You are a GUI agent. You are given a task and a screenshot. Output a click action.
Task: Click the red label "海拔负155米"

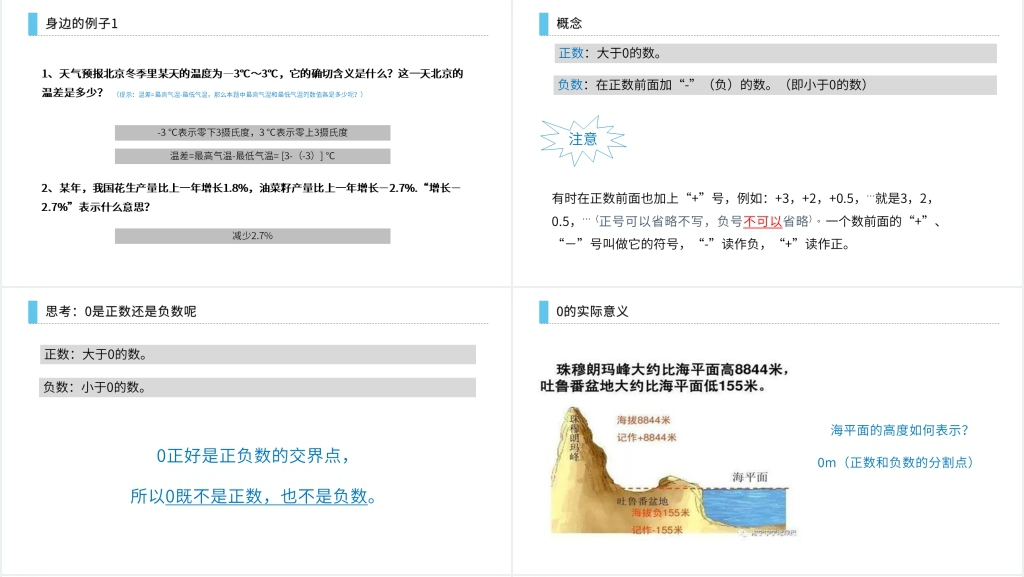(x=660, y=513)
